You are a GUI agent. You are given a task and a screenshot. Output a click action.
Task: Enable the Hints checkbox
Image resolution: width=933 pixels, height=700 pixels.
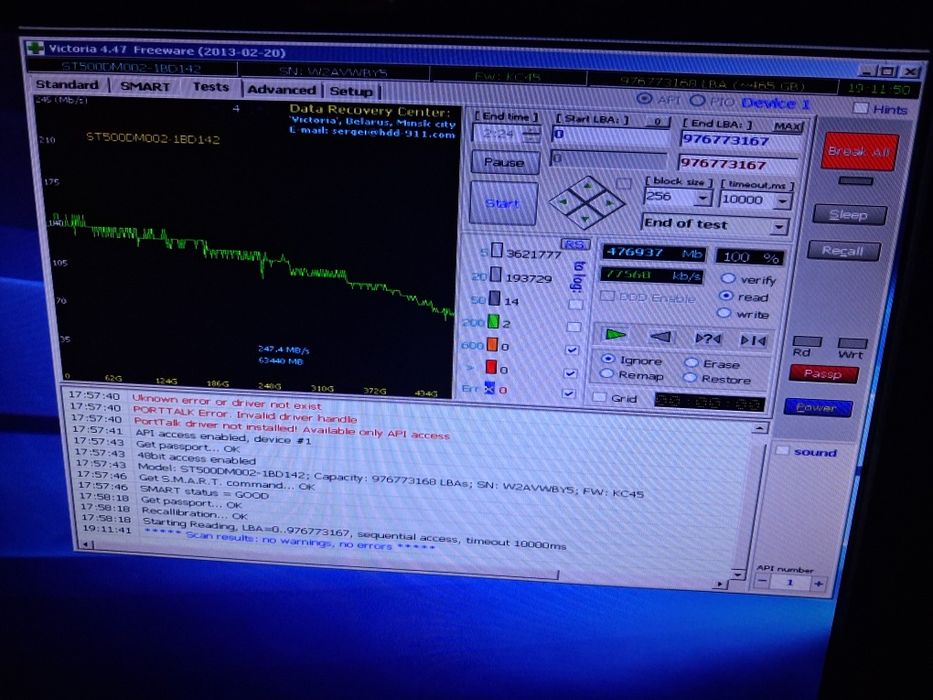click(x=860, y=108)
